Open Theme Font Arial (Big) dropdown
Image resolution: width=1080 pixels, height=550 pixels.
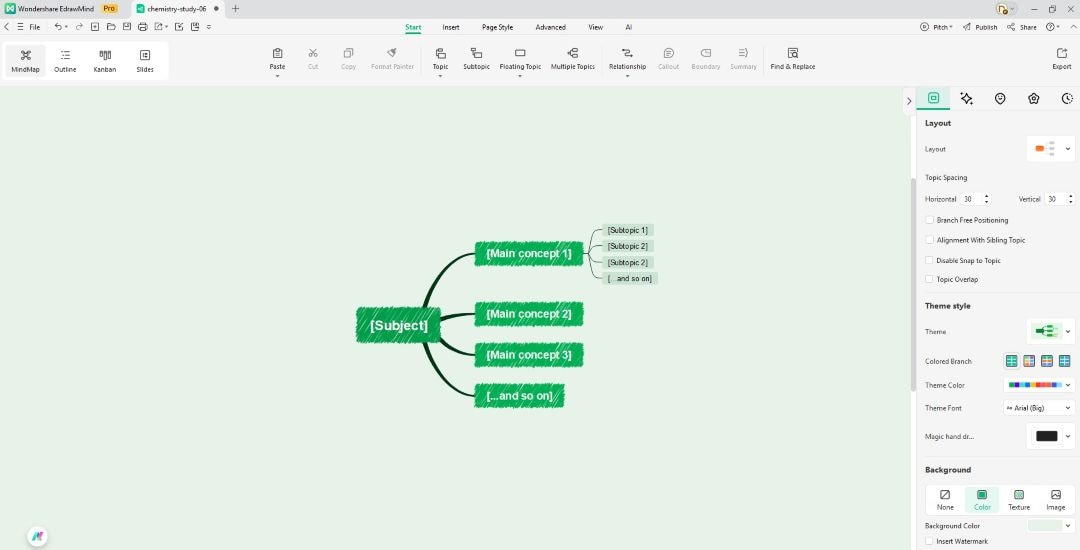click(x=1039, y=408)
